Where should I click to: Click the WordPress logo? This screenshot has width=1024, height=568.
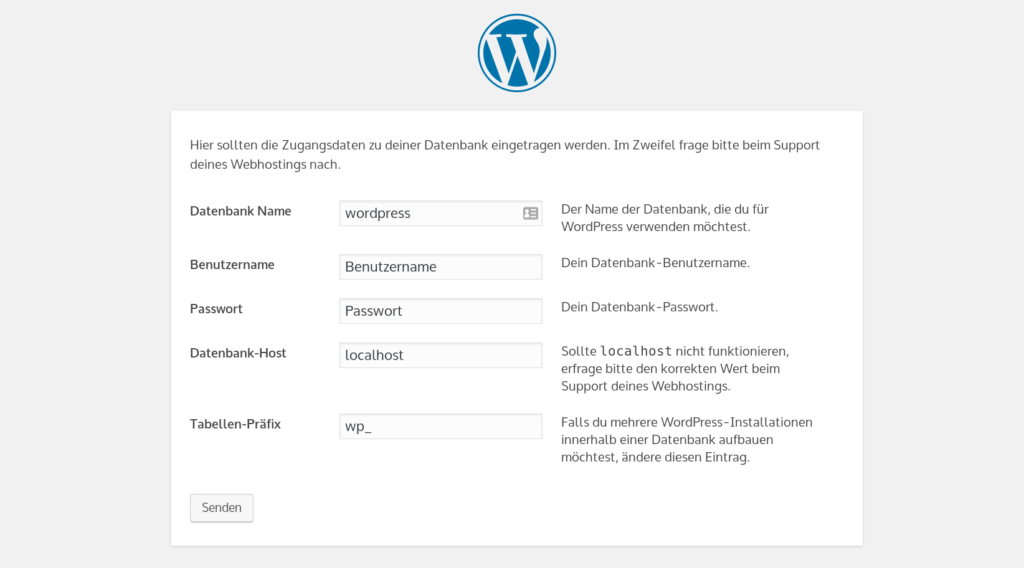(x=517, y=53)
